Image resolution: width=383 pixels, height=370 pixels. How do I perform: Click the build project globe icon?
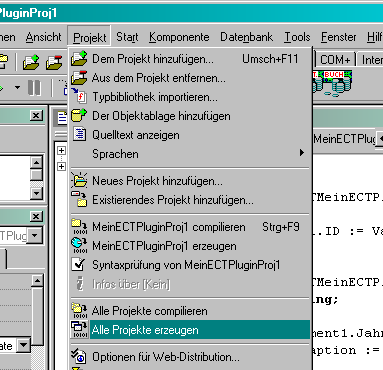point(79,246)
